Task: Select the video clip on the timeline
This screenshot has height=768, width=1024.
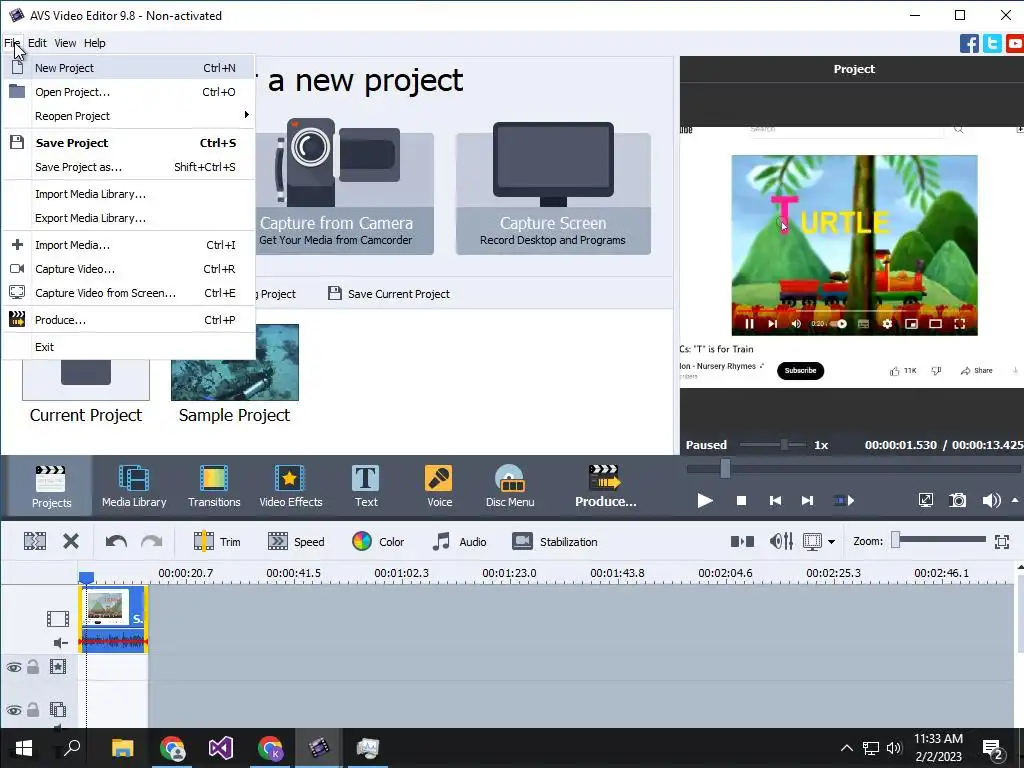Action: [x=114, y=618]
